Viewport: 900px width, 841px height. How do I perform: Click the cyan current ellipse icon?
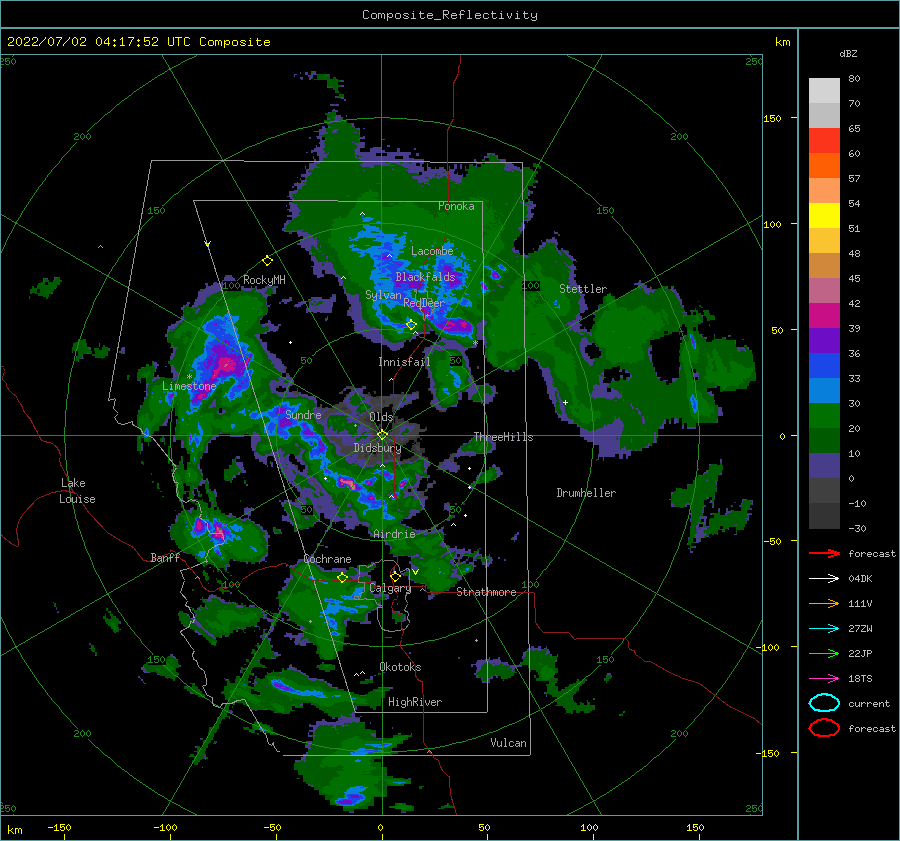pos(824,703)
